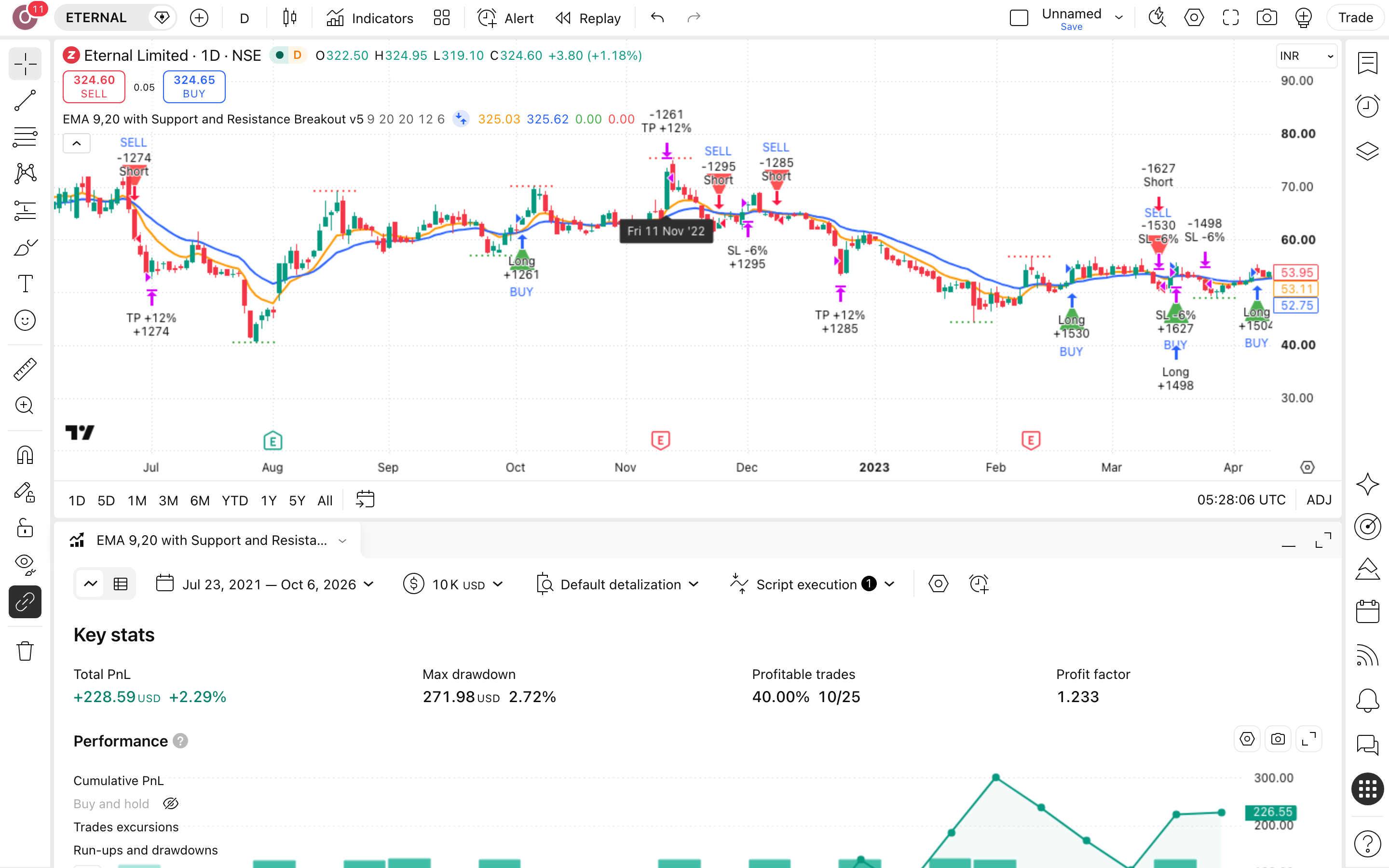Click the zoom in tool
The width and height of the screenshot is (1389, 868).
pyautogui.click(x=25, y=406)
